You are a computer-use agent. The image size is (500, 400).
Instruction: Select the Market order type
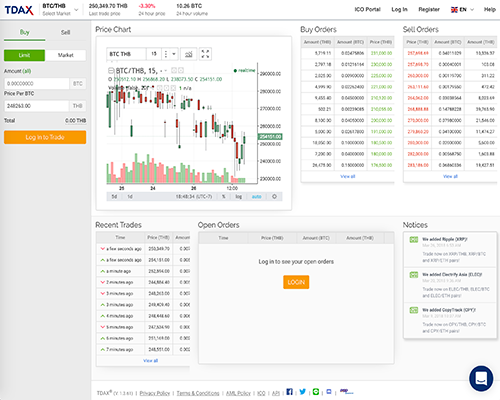click(x=65, y=55)
